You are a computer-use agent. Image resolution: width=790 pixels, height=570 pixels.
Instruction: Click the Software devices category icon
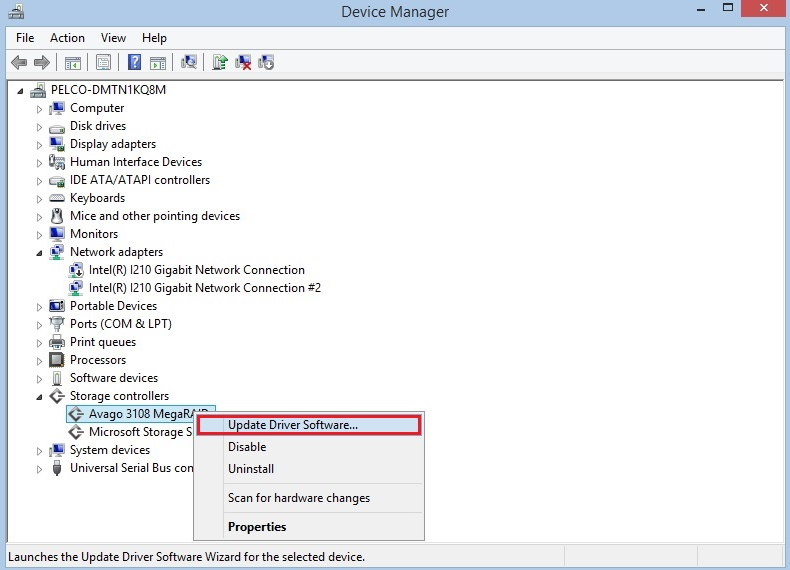(x=57, y=378)
